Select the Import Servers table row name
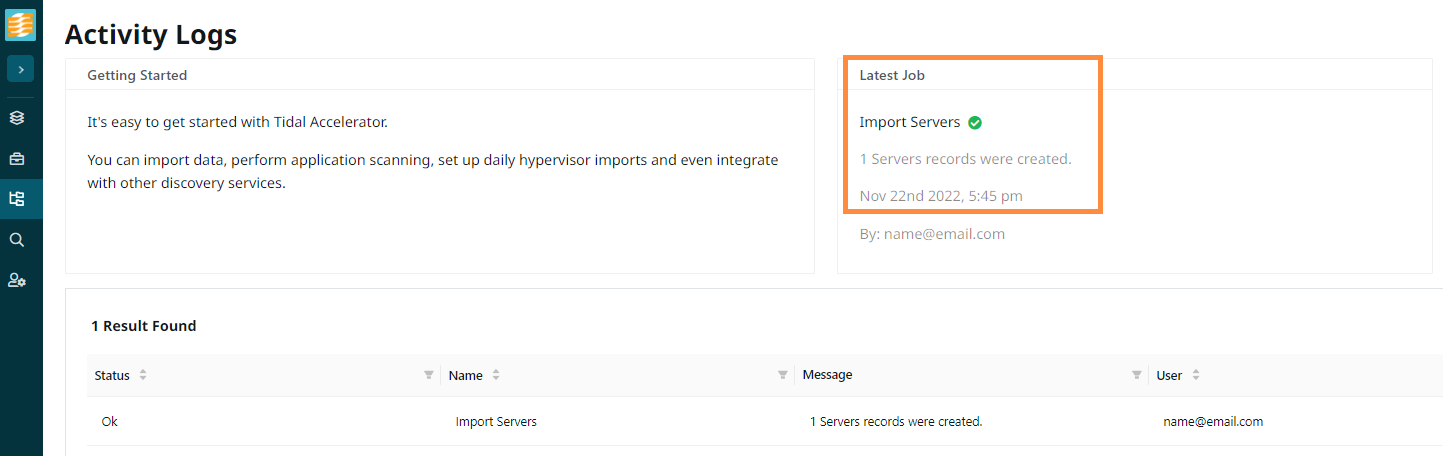 (496, 422)
